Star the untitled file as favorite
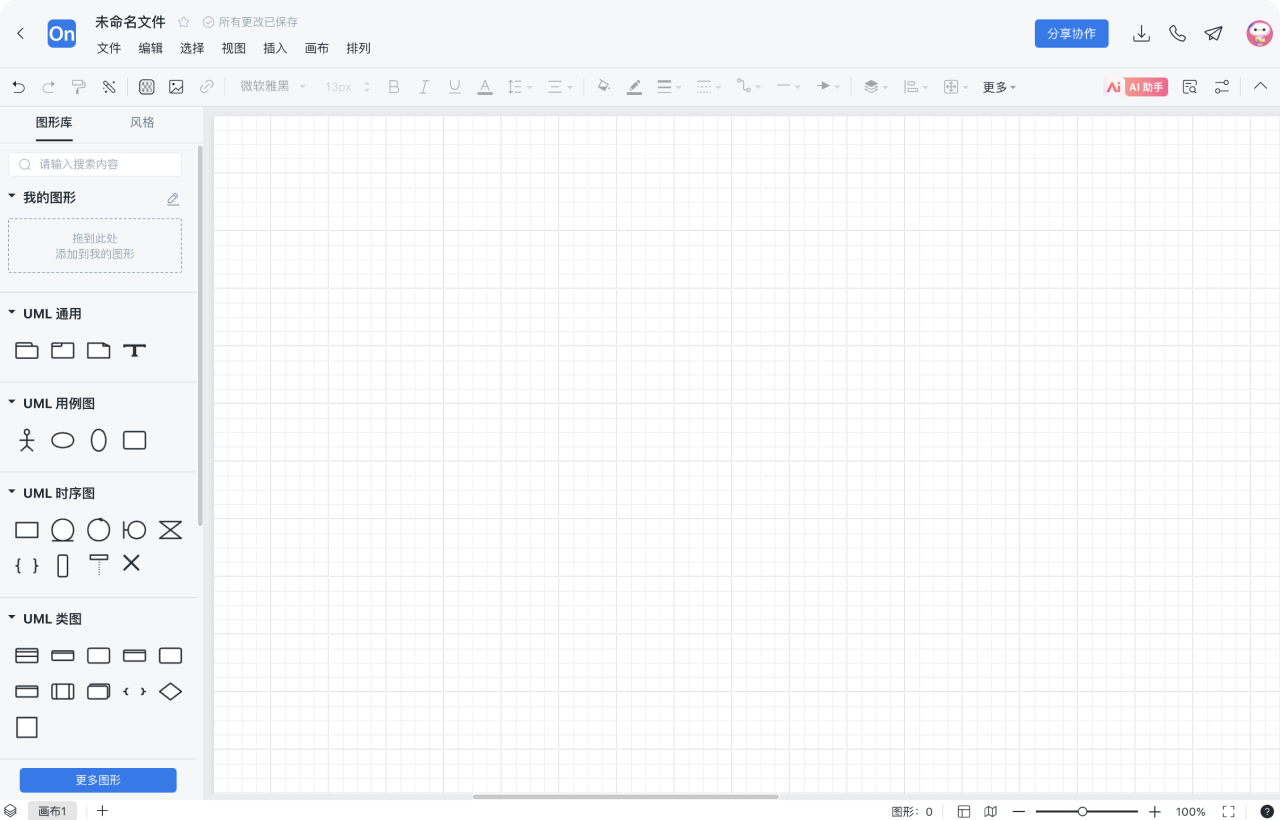Screen dimensions: 1280x820 (184, 22)
